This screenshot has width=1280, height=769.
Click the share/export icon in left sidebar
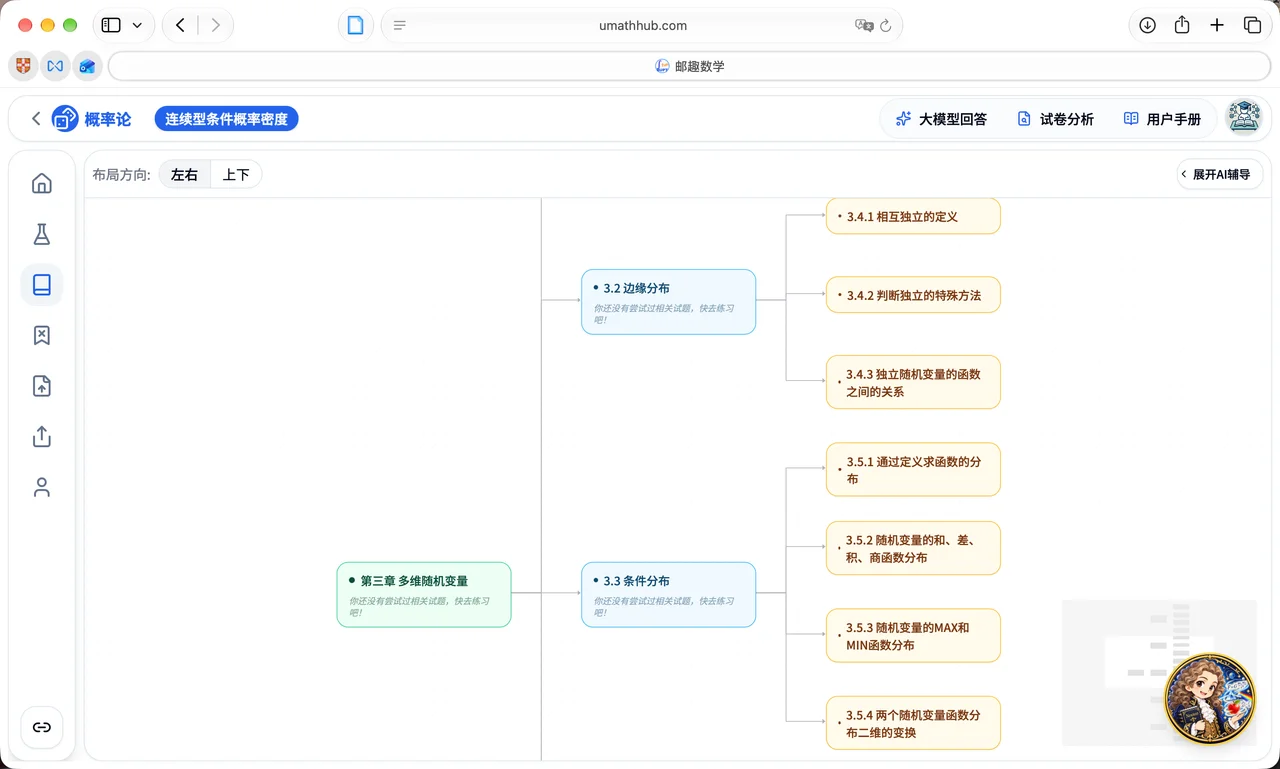42,437
